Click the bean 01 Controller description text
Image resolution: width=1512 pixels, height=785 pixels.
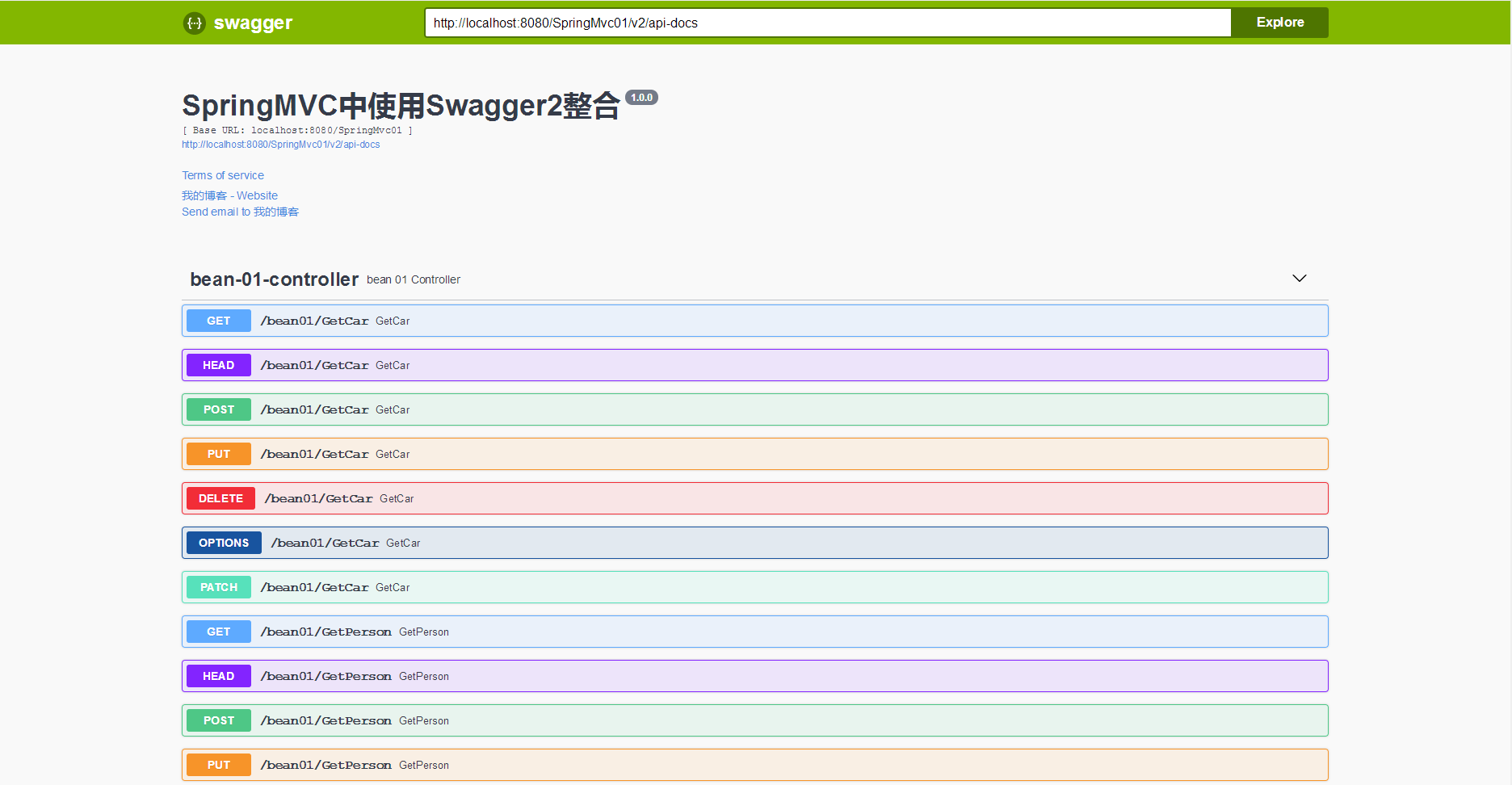click(414, 279)
